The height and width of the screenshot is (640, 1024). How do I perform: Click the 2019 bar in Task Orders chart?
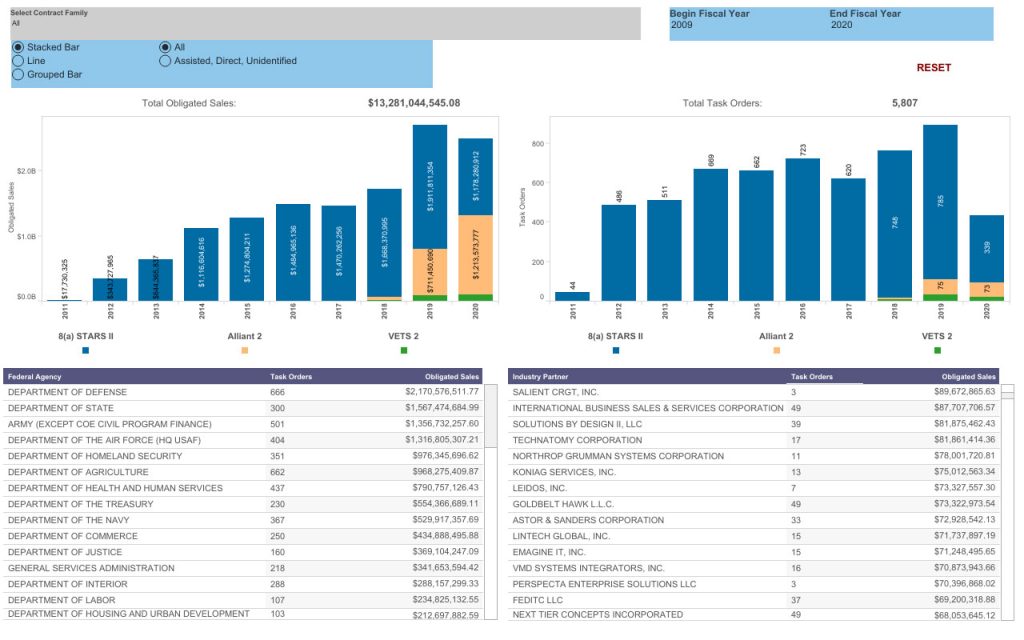(940, 210)
